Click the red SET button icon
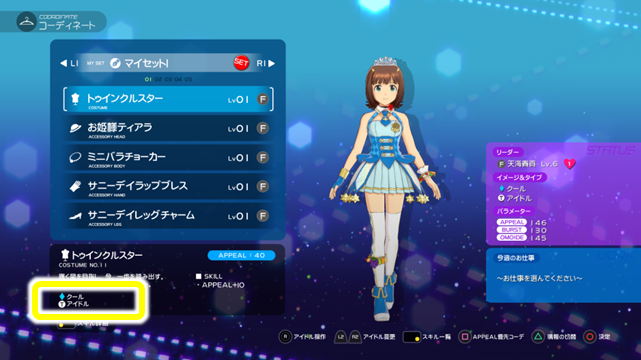The image size is (641, 360). coord(241,63)
